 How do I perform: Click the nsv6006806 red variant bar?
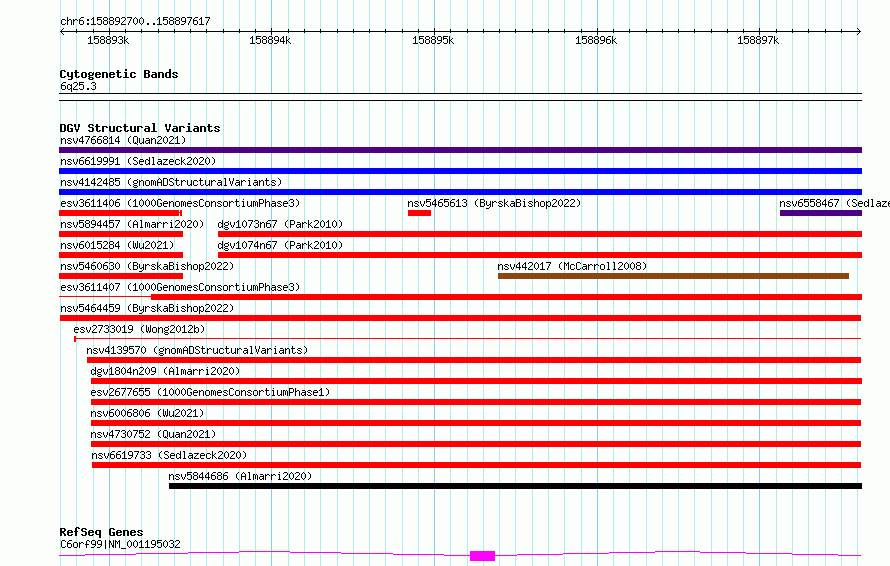(476, 423)
